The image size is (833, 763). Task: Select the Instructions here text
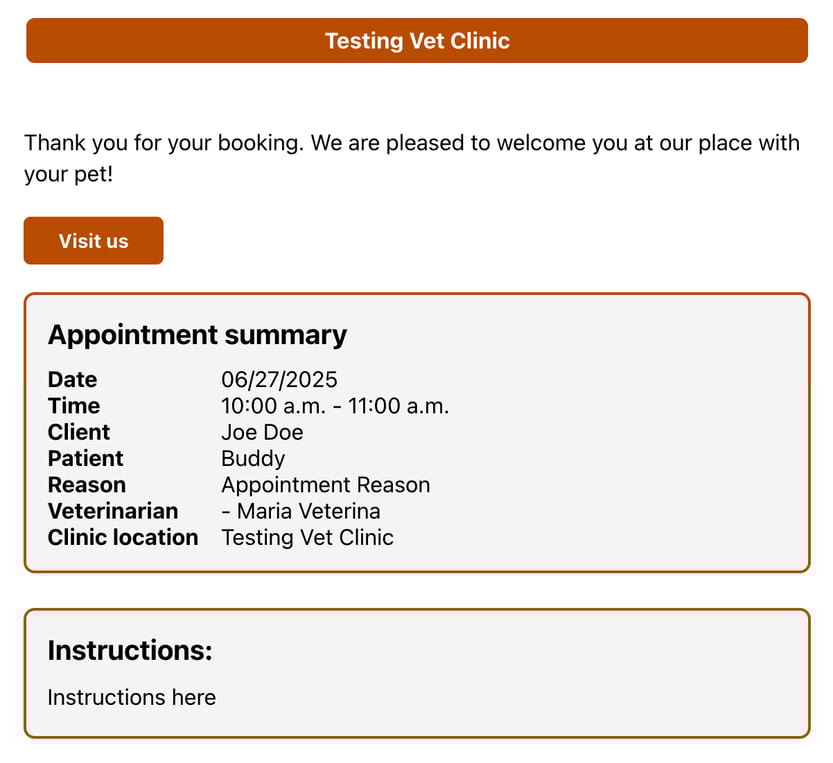coord(132,697)
